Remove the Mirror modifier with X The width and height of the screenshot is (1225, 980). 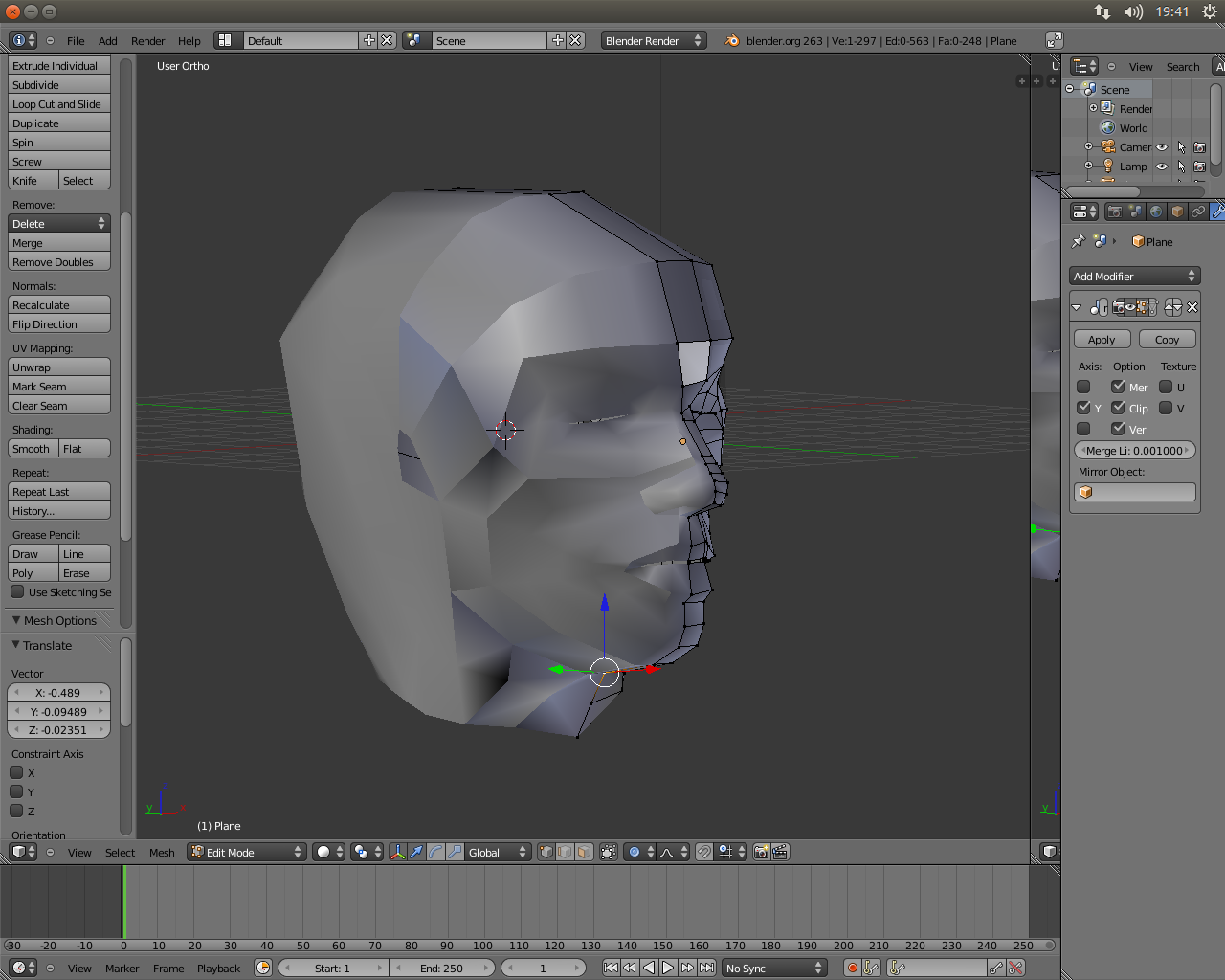(1192, 307)
